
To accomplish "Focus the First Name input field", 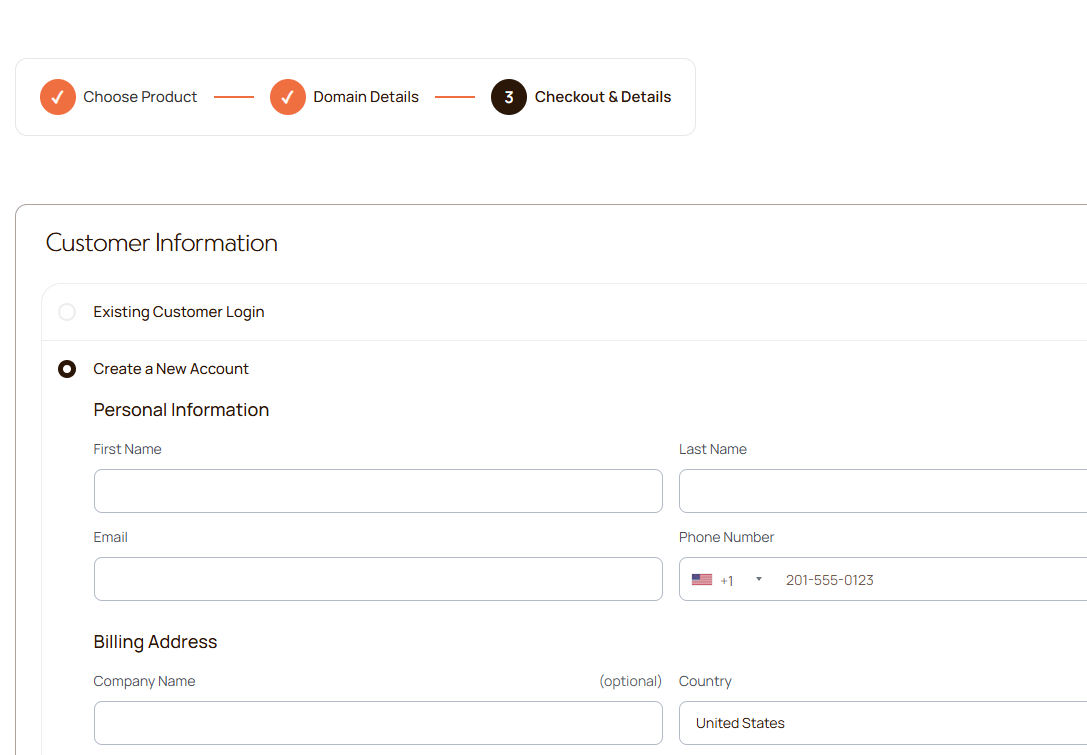I will [379, 491].
